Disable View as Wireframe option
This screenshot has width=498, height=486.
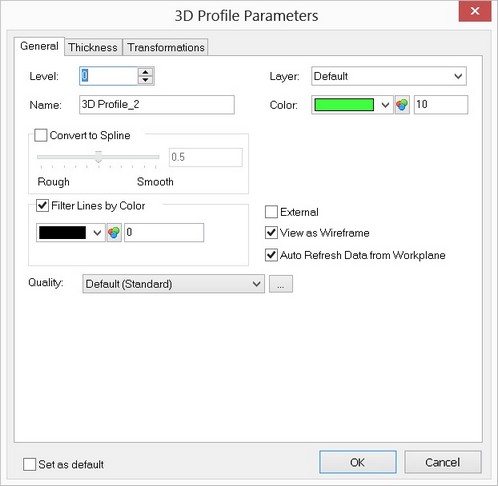(271, 232)
